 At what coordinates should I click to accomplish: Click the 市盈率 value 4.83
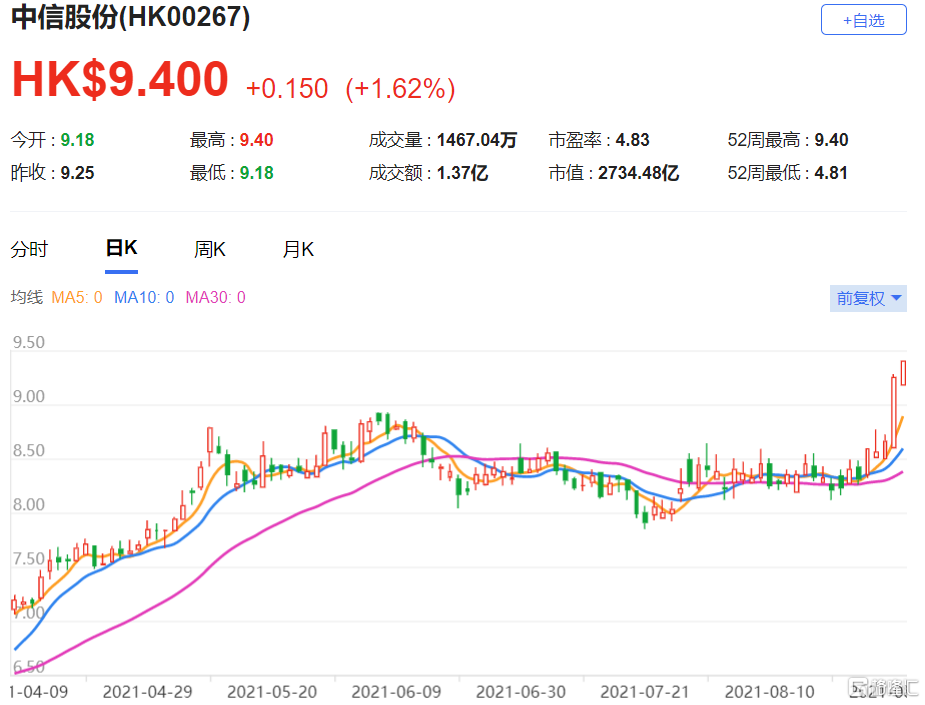click(632, 140)
